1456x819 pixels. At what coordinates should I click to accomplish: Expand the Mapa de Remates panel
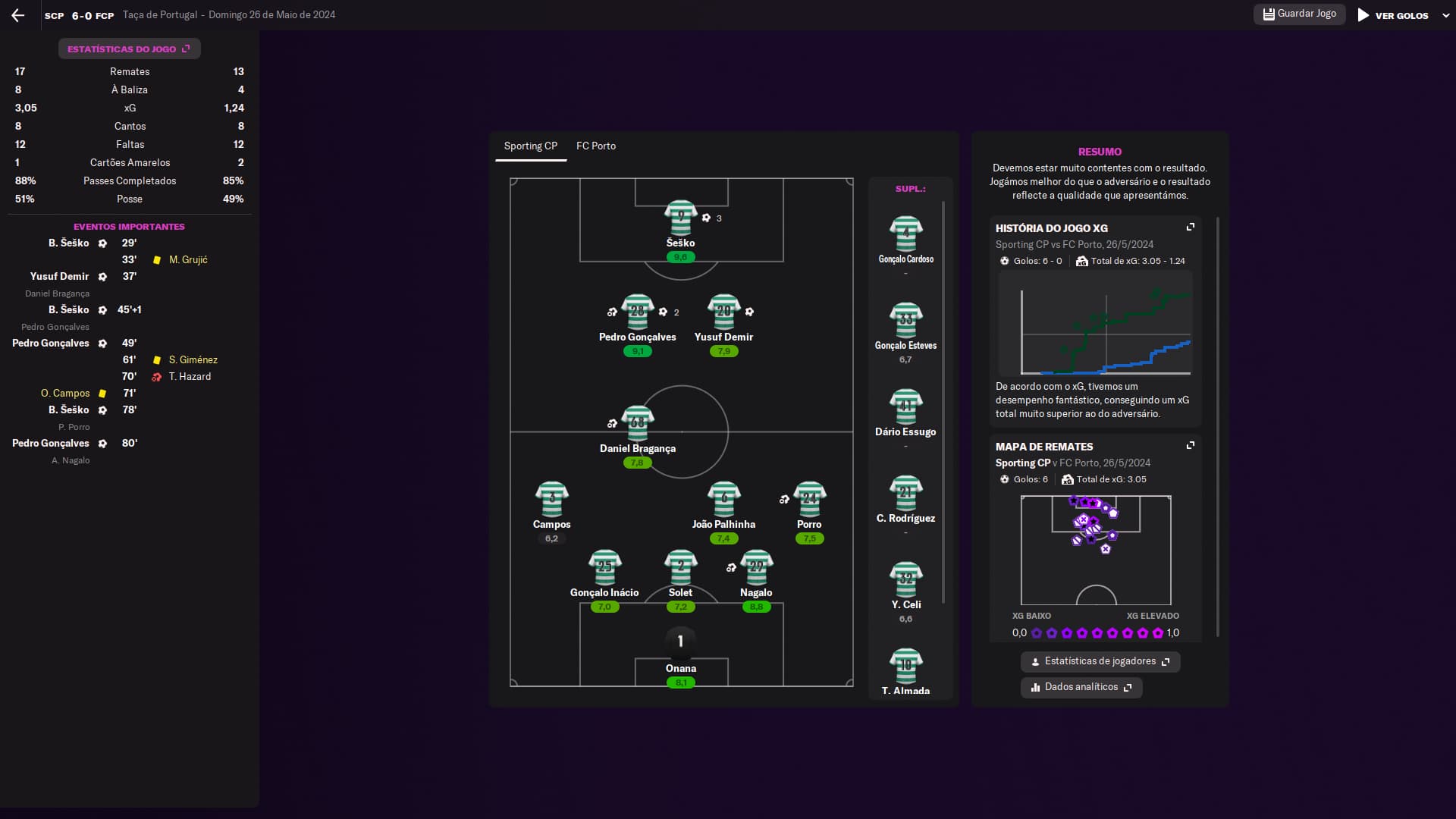click(x=1190, y=446)
